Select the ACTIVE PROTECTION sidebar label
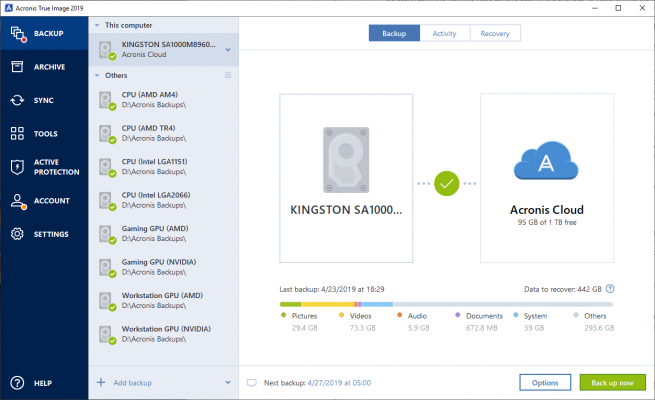This screenshot has width=655, height=400. pyautogui.click(x=56, y=167)
